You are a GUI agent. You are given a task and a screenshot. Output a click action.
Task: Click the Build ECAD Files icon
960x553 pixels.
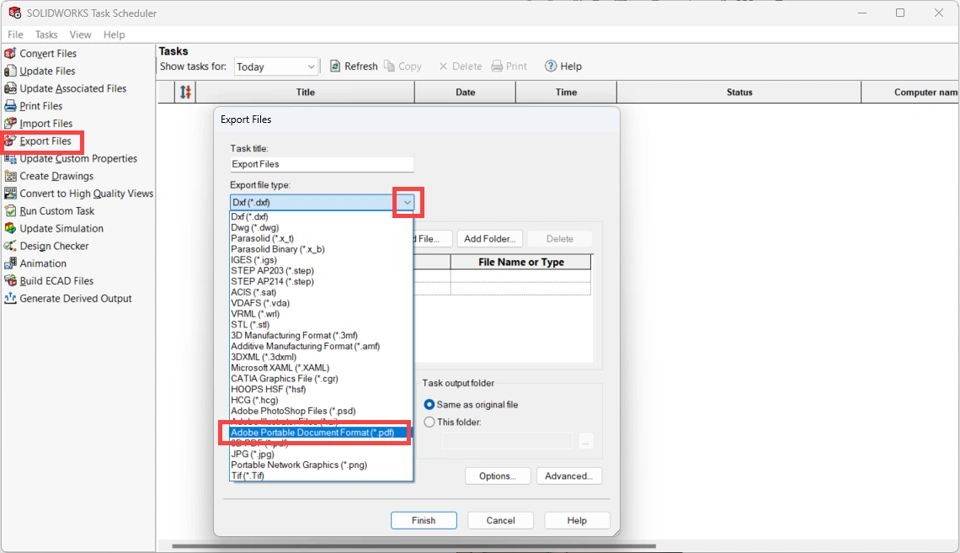point(10,281)
